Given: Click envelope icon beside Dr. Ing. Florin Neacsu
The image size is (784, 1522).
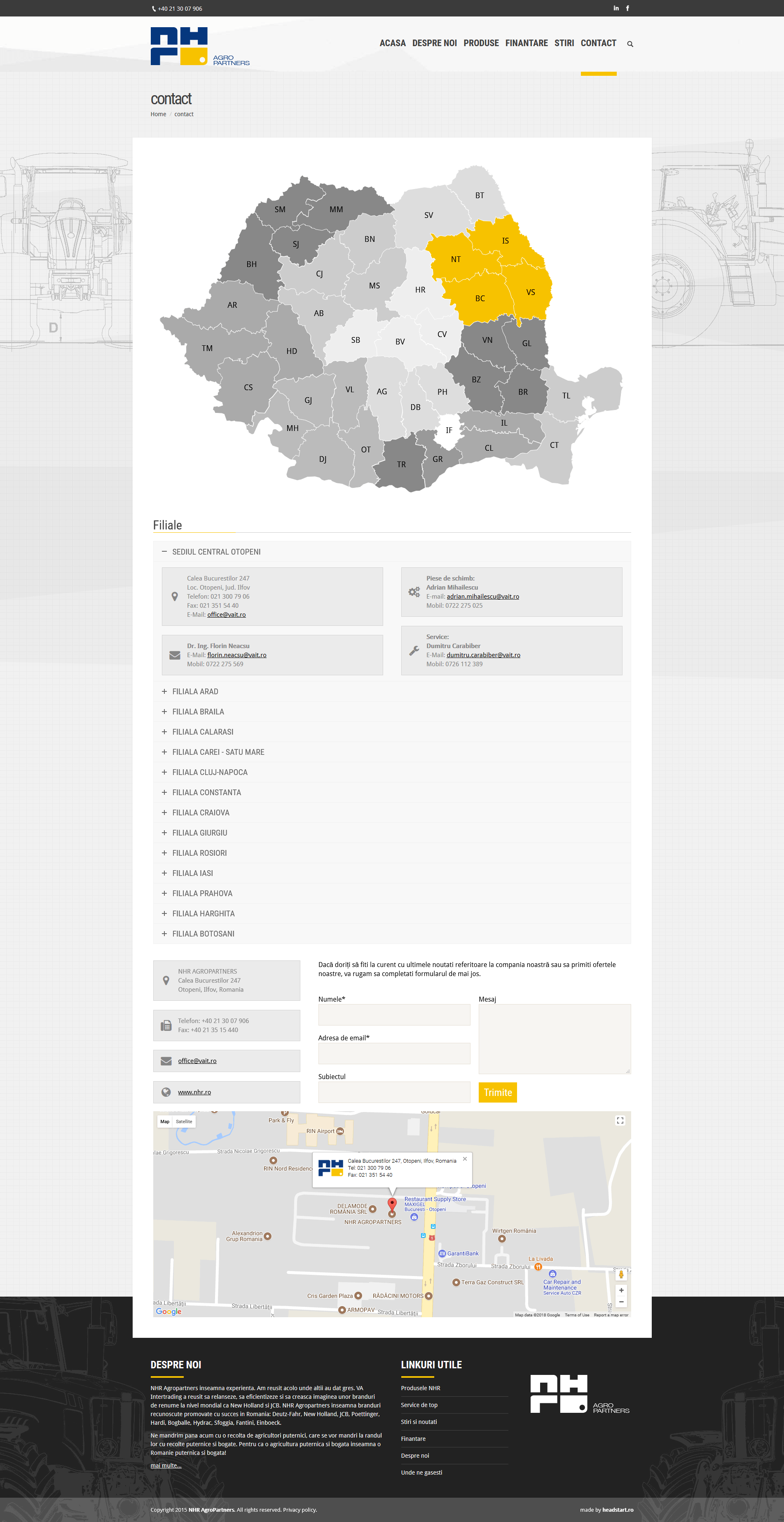Looking at the screenshot, I should tap(174, 655).
